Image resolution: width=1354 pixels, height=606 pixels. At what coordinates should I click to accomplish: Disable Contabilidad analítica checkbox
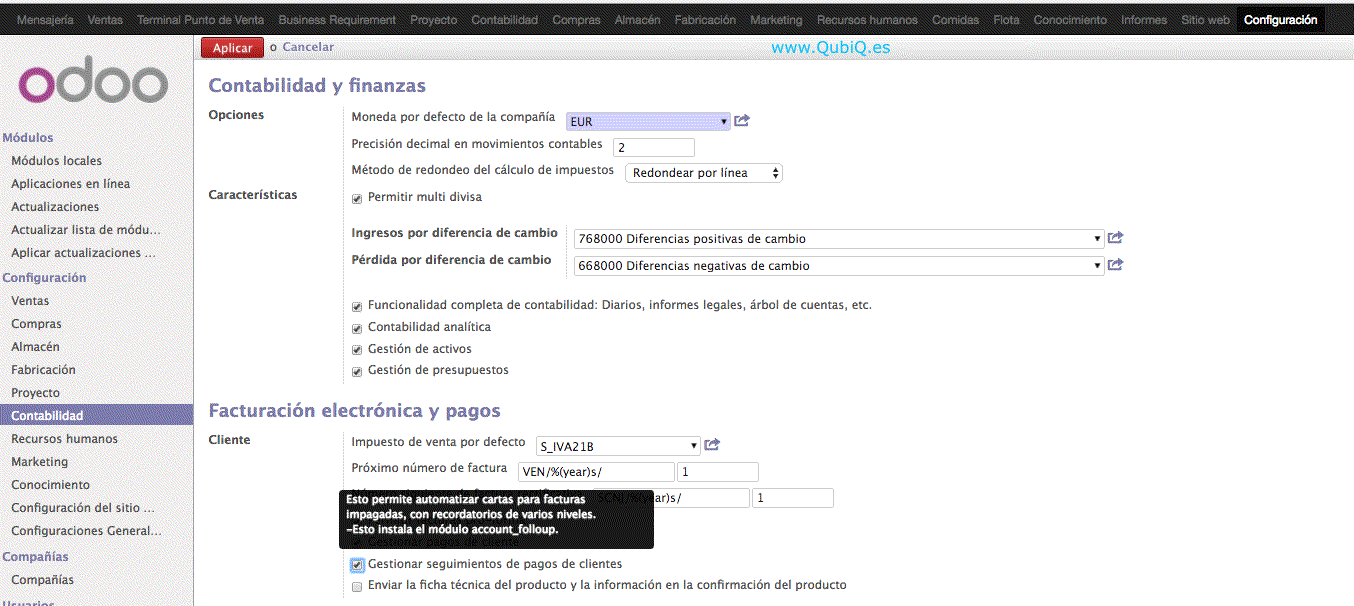point(357,328)
